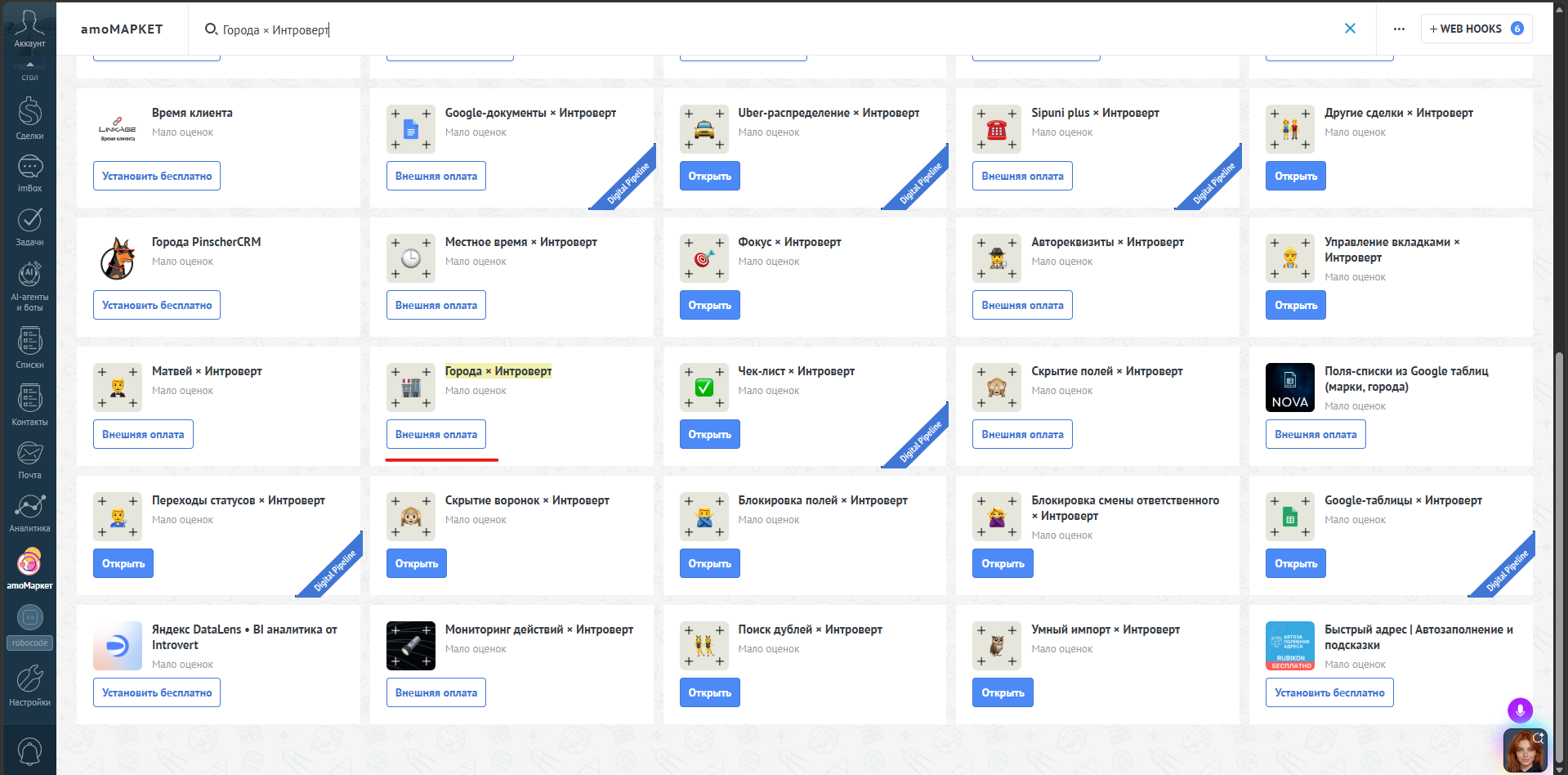Viewport: 1568px width, 775px height.
Task: Click the Города × Интроверт title
Action: 498,371
